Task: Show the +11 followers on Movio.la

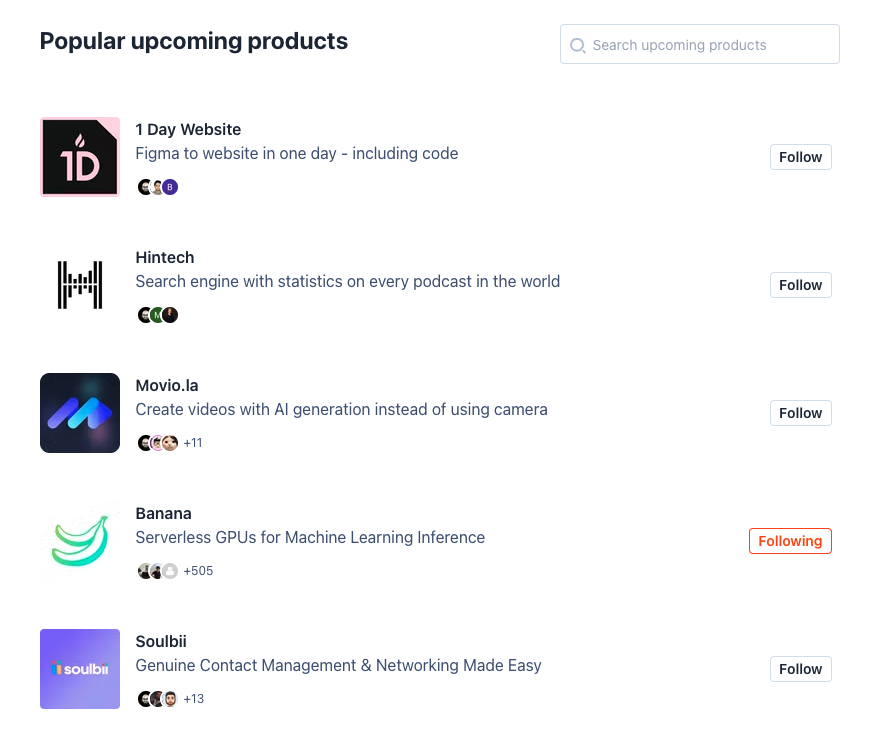Action: point(193,443)
